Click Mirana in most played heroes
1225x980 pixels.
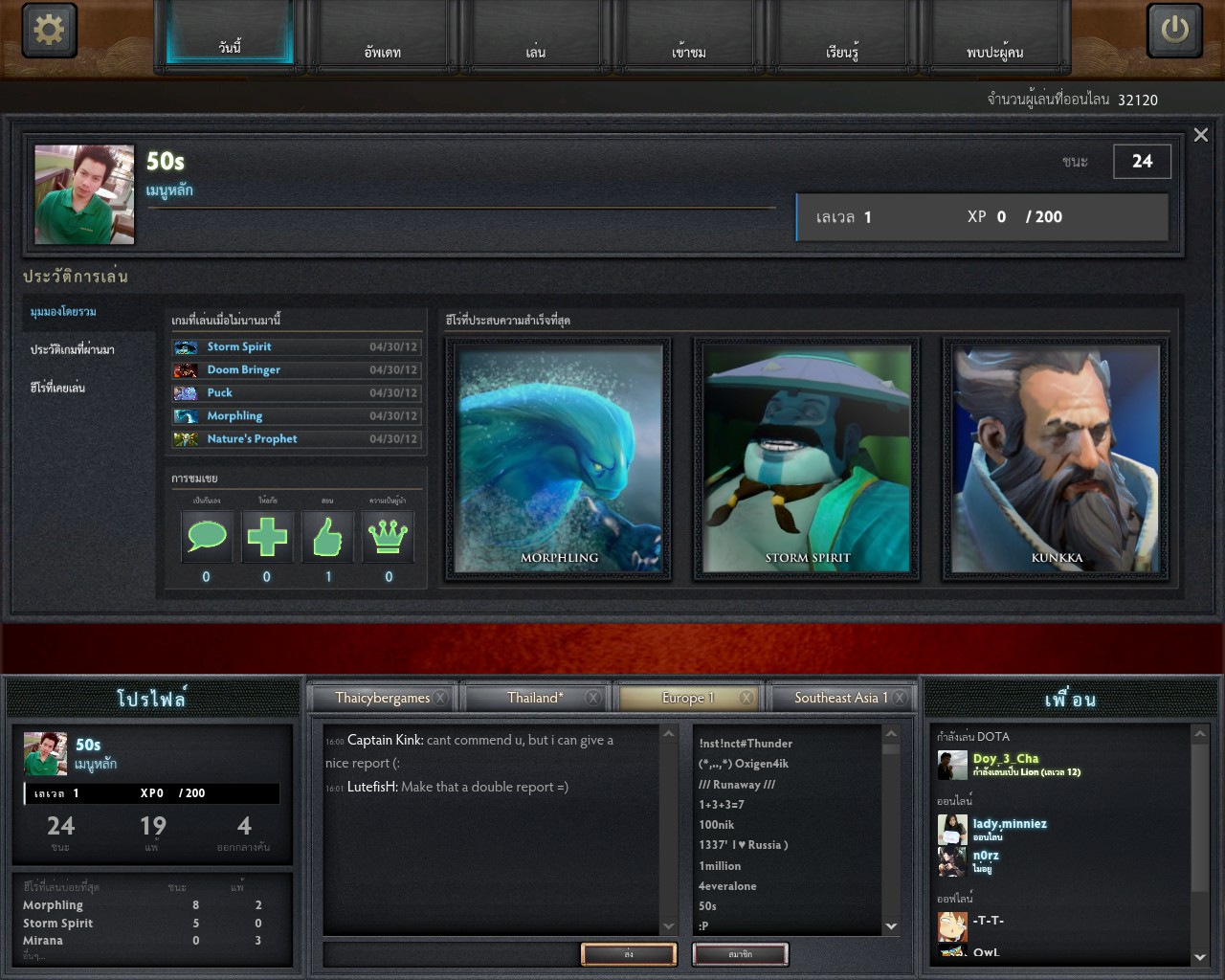(x=43, y=941)
